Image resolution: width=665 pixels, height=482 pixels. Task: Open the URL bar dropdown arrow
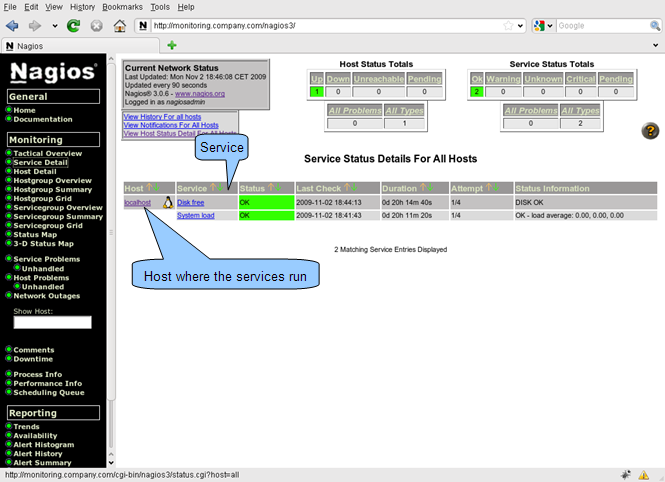click(x=520, y=26)
